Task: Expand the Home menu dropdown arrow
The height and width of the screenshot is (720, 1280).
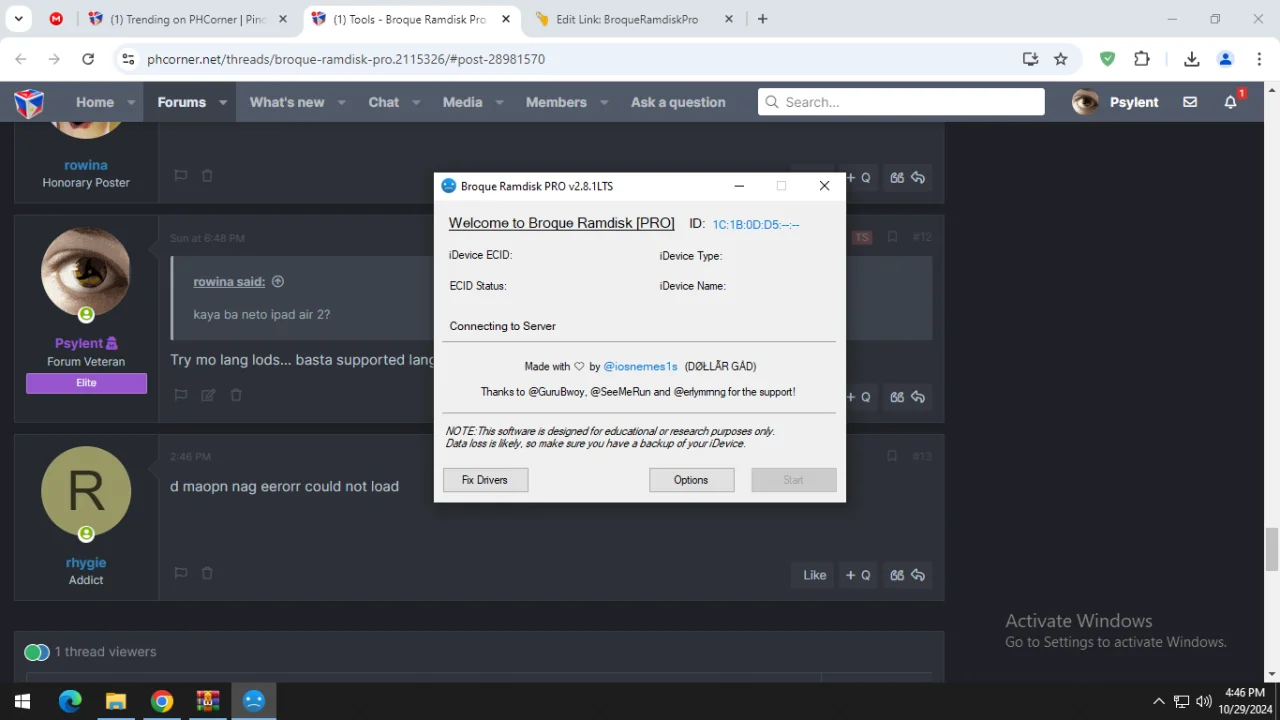Action: 131,102
